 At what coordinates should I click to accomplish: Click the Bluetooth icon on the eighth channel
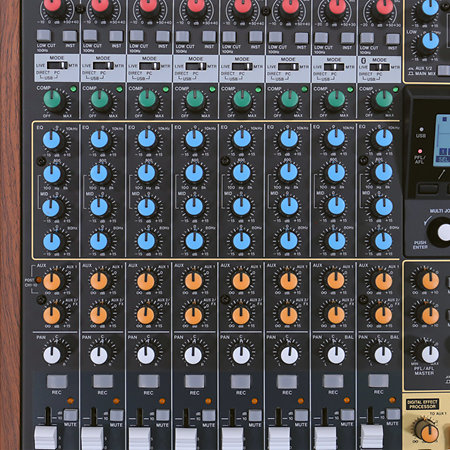[x=363, y=60]
